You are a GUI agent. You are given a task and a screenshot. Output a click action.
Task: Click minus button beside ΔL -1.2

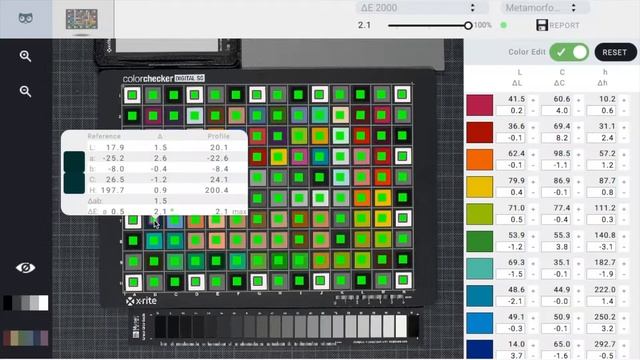click(x=533, y=247)
